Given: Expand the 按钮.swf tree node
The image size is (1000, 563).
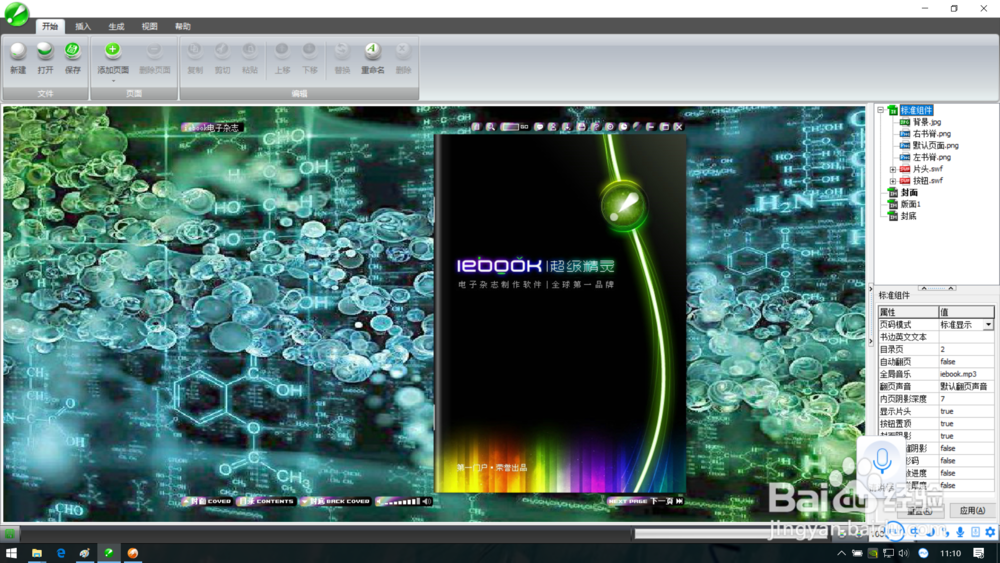Looking at the screenshot, I should [x=893, y=180].
